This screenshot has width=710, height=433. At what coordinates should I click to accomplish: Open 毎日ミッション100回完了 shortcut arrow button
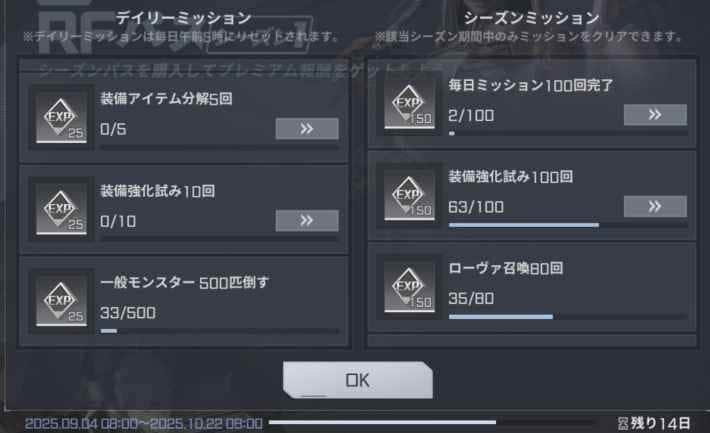pos(655,115)
